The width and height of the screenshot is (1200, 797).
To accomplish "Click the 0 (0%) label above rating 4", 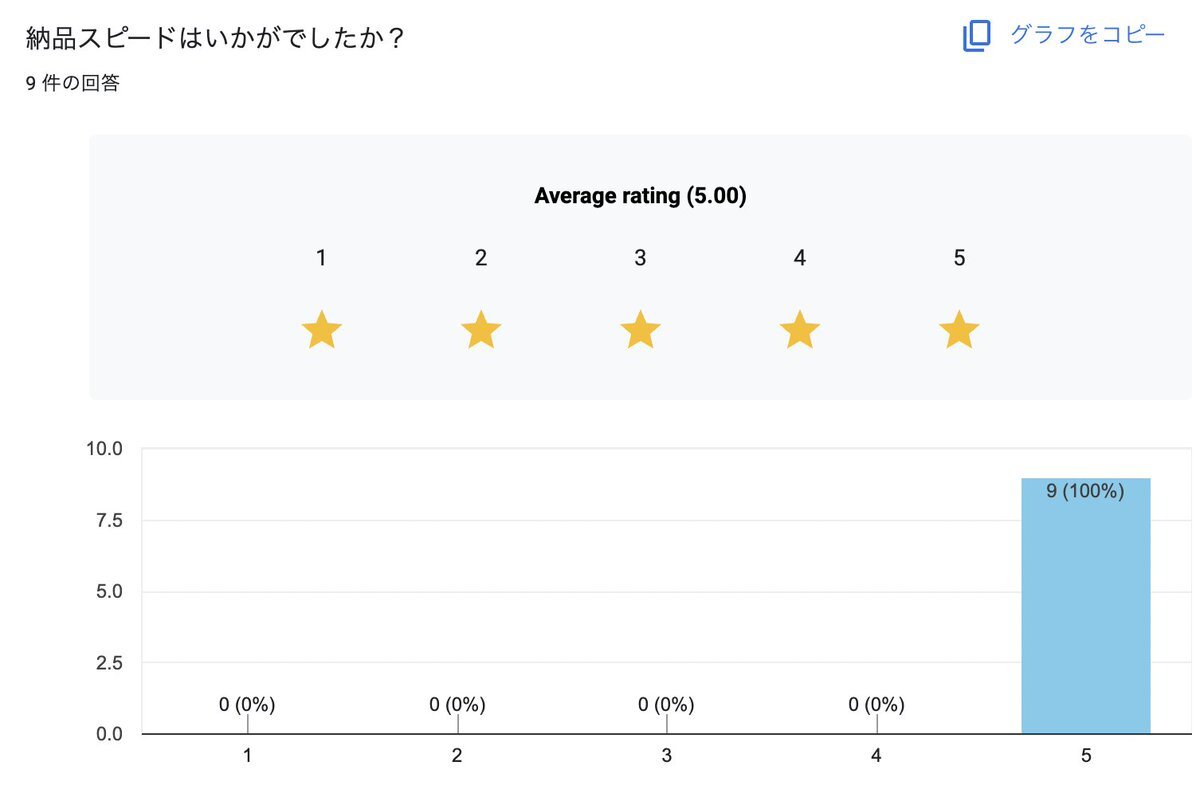I will 876,705.
